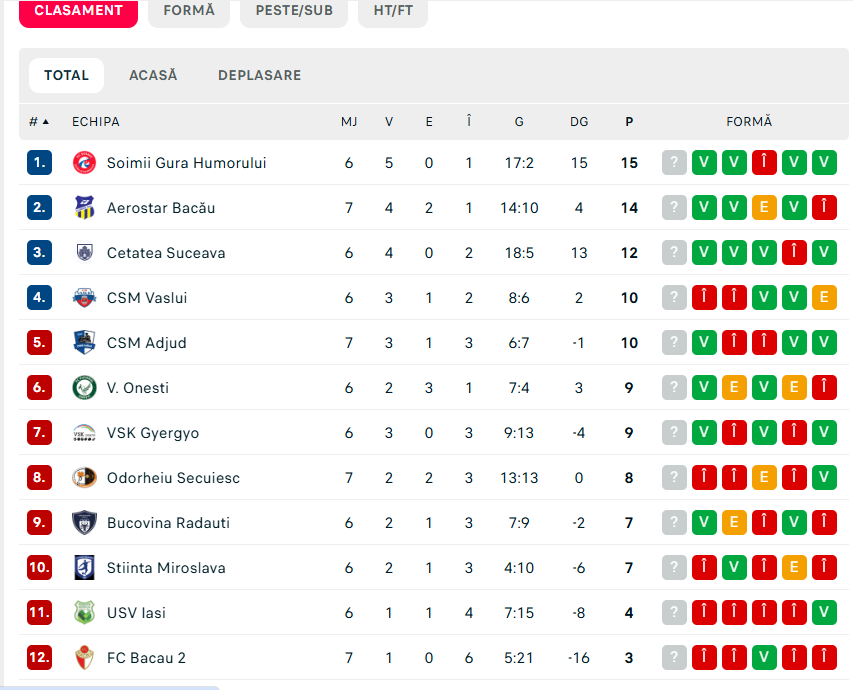The height and width of the screenshot is (690, 853).
Task: Sort standings by DG goal difference header
Action: [579, 122]
